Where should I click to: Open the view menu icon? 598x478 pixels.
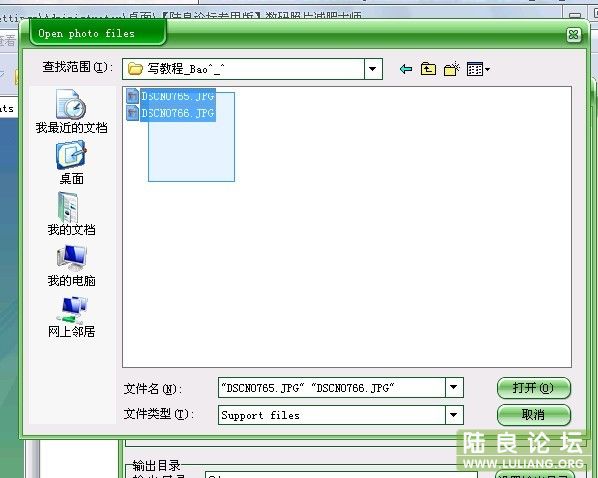tap(478, 69)
